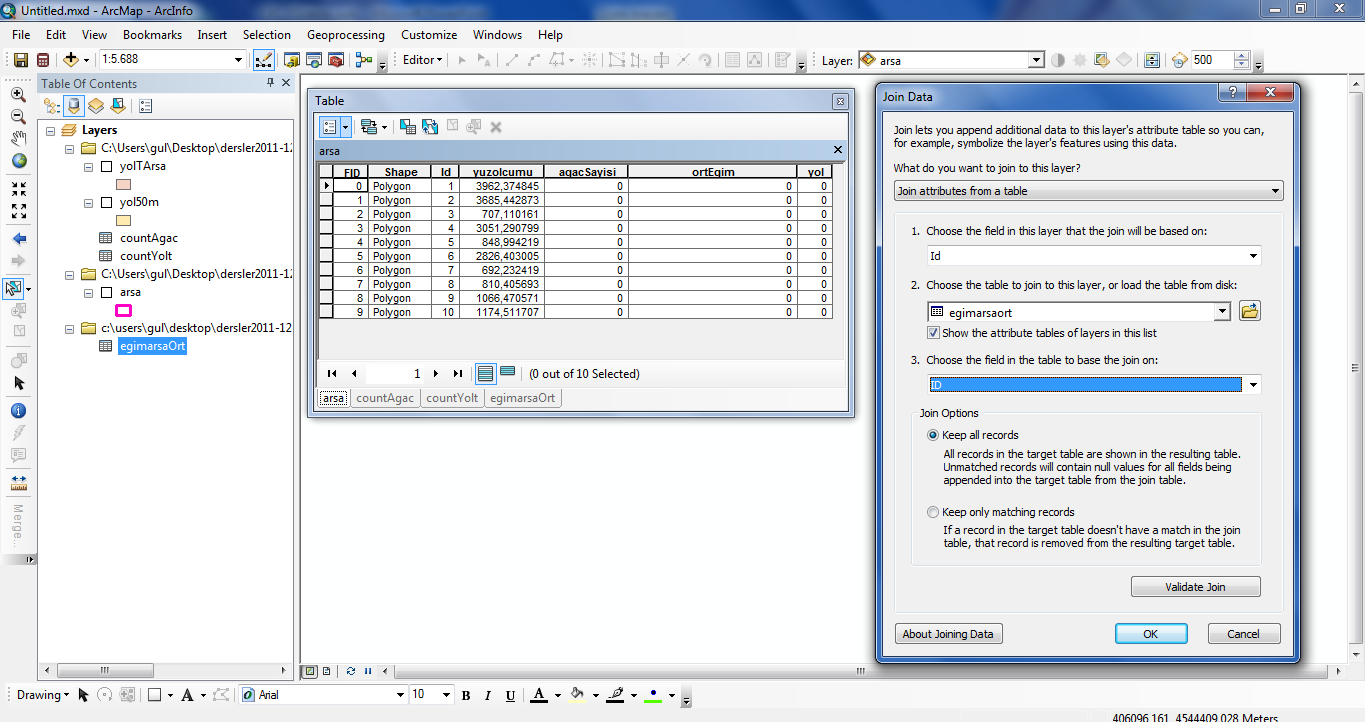Viewport: 1365px width, 722px height.
Task: Open the ArcToolbox window icon
Action: click(336, 60)
